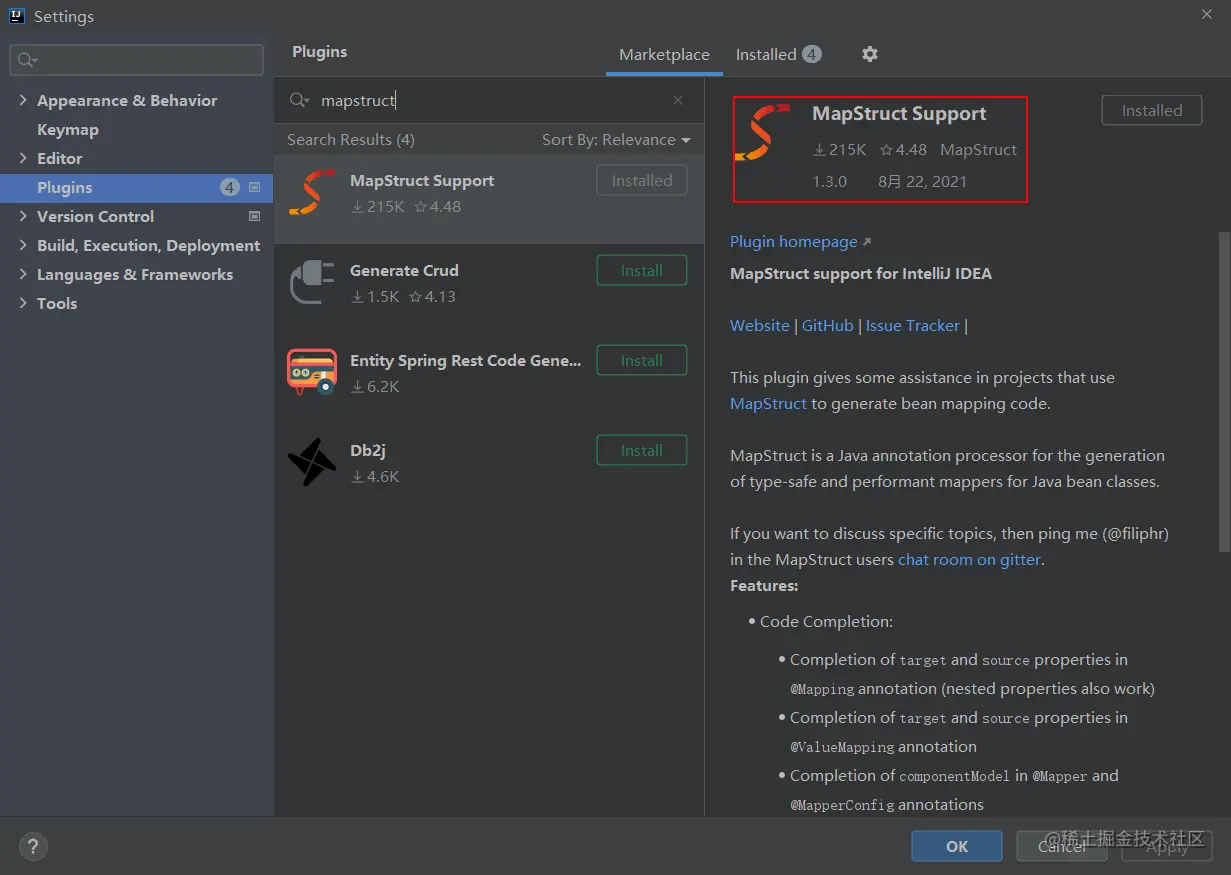Click the Entity Spring Rest Code Generator icon

[x=312, y=373]
